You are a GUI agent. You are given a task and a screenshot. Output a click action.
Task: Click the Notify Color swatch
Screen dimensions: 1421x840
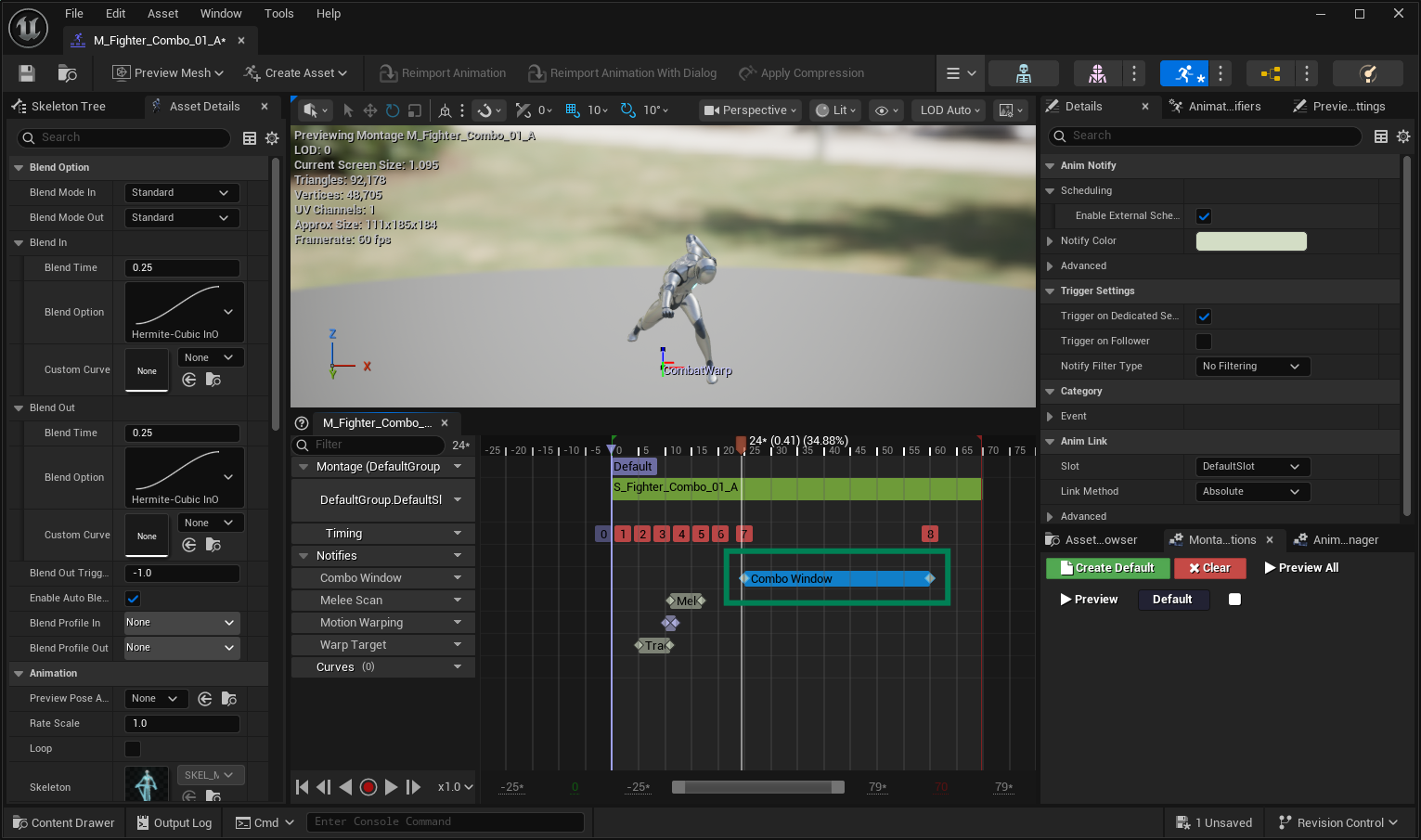1251,241
